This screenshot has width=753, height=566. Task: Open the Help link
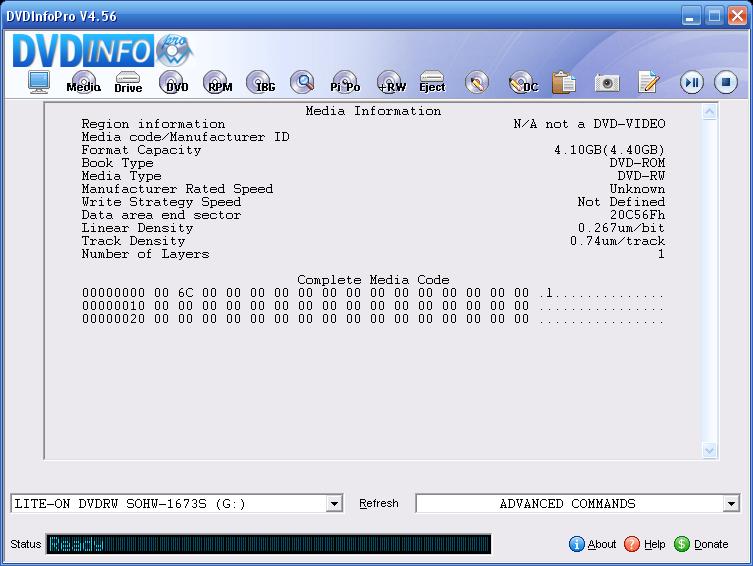(x=655, y=544)
